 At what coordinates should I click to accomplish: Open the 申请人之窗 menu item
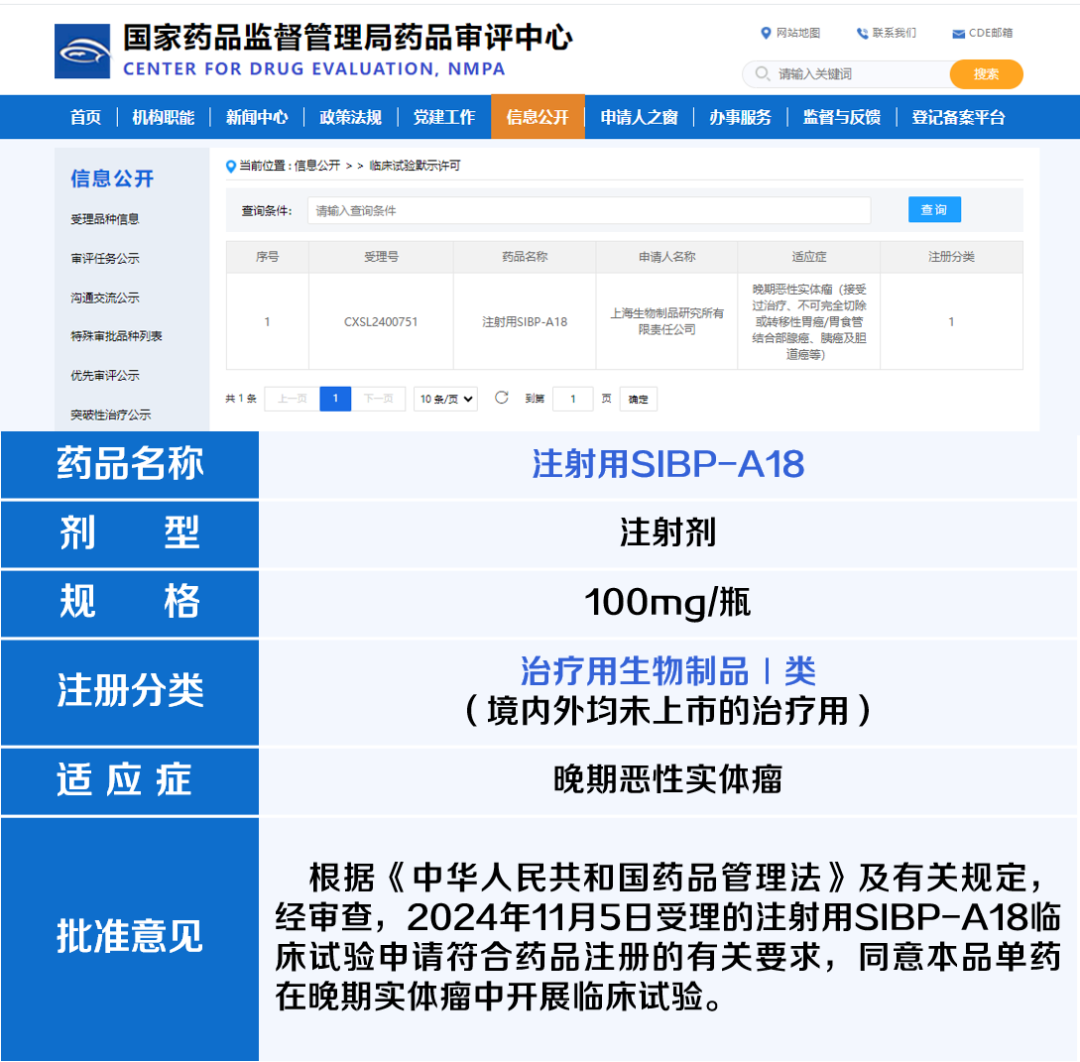point(639,117)
